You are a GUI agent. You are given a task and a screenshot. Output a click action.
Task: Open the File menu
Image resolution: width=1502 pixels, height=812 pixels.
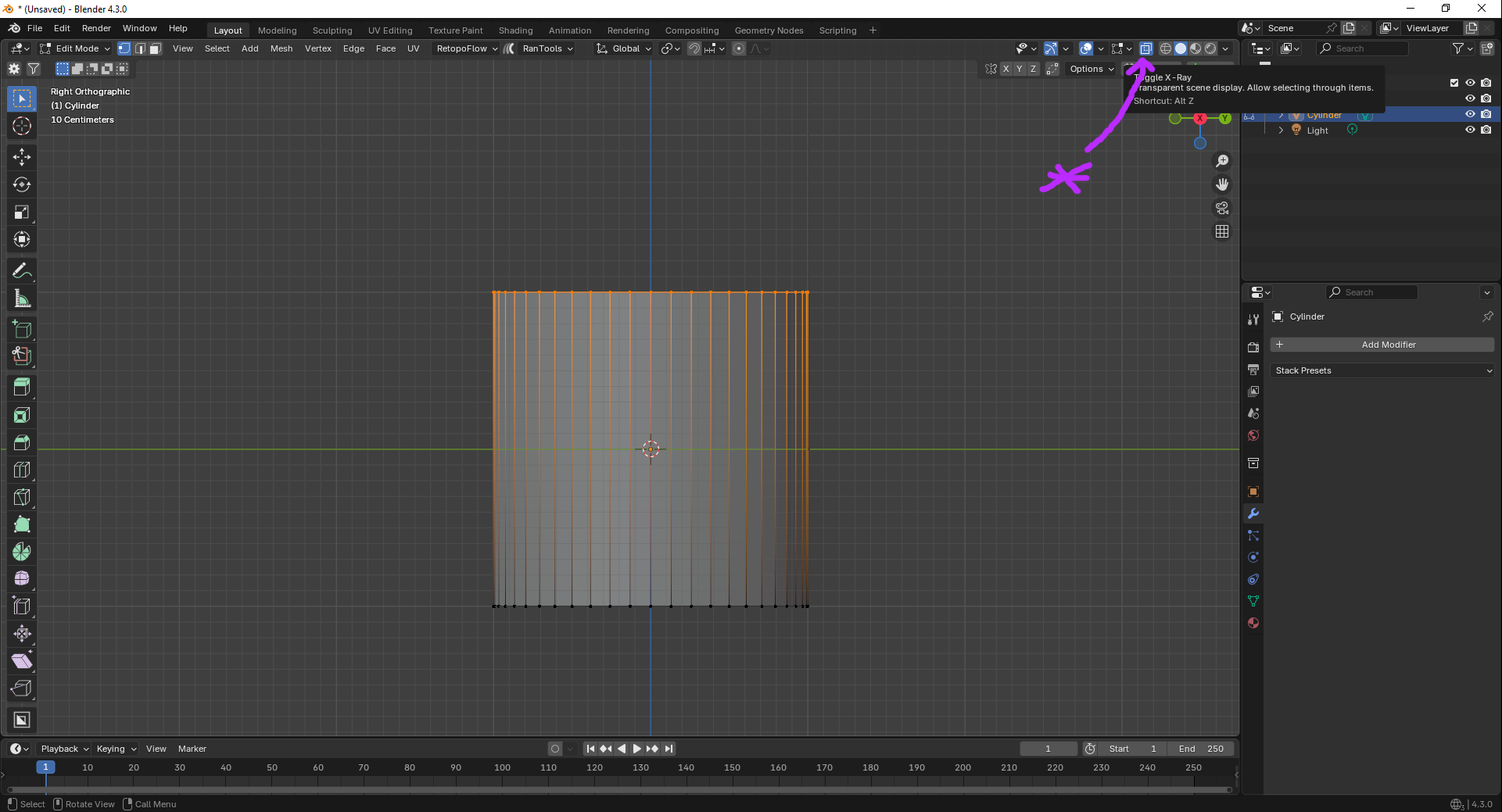[34, 28]
